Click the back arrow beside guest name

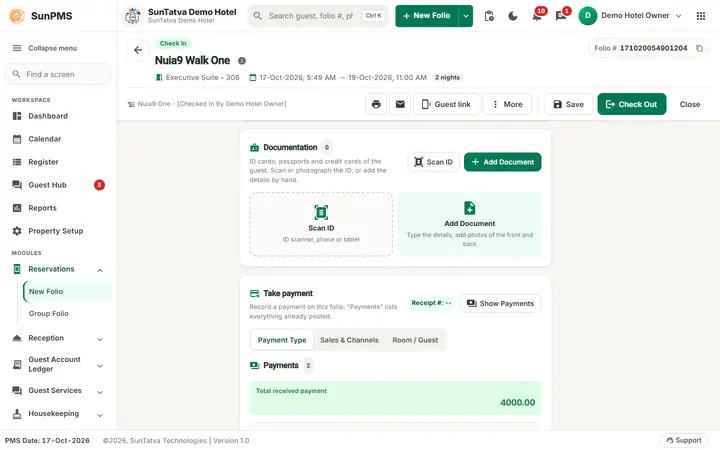coord(138,50)
